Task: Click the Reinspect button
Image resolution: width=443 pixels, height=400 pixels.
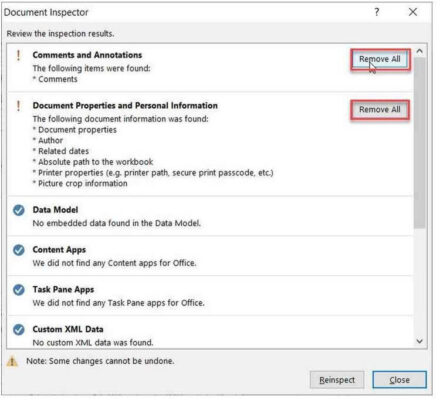Action: (x=337, y=380)
